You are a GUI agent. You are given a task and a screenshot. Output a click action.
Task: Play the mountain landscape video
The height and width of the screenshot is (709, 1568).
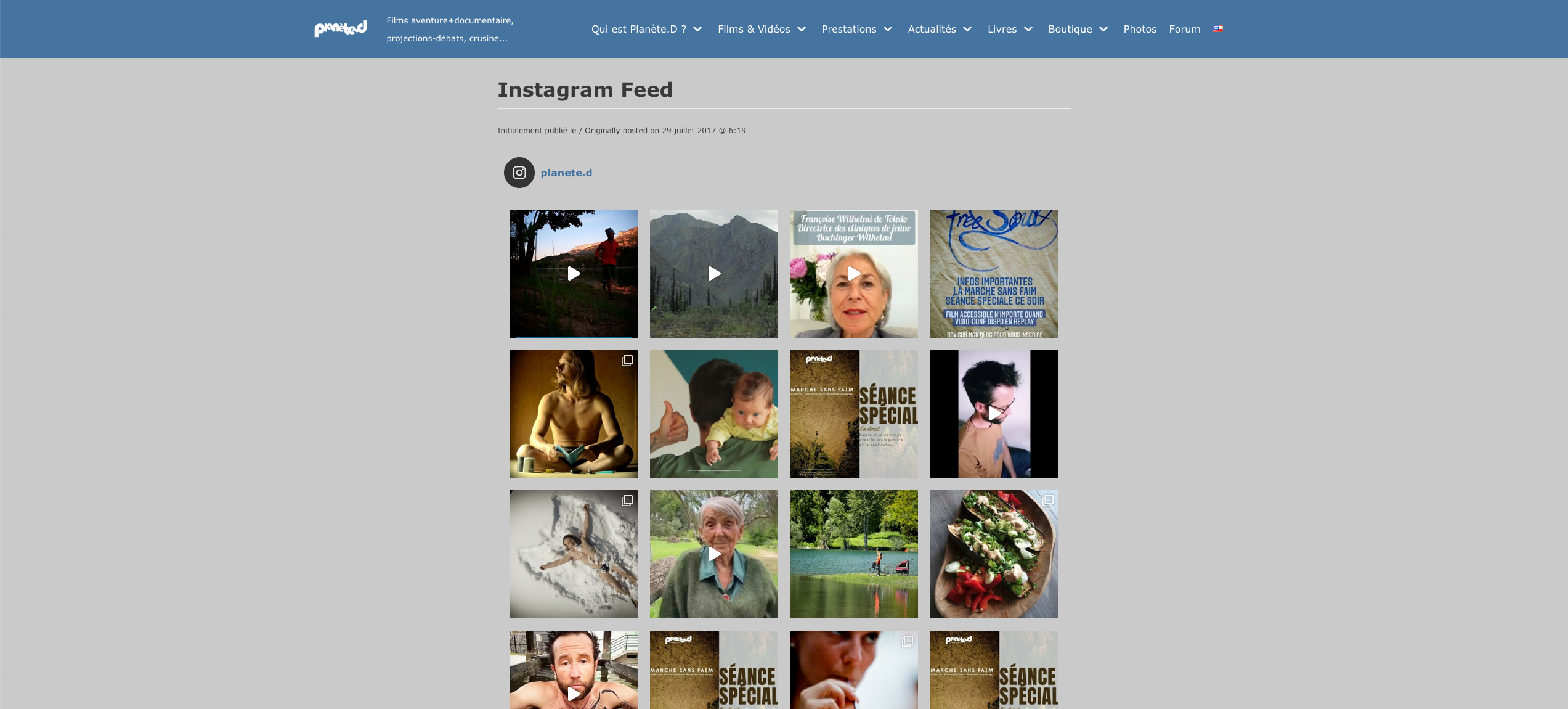(714, 274)
